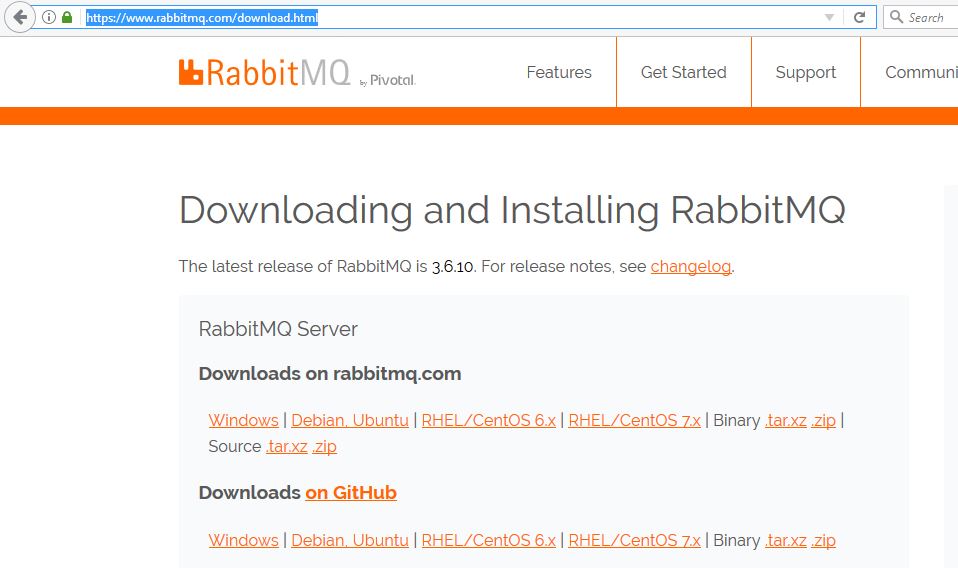Click RHEL/CentOS 7.x under rabbitmq.com downloads
Viewport: 958px width, 568px height.
[x=634, y=420]
